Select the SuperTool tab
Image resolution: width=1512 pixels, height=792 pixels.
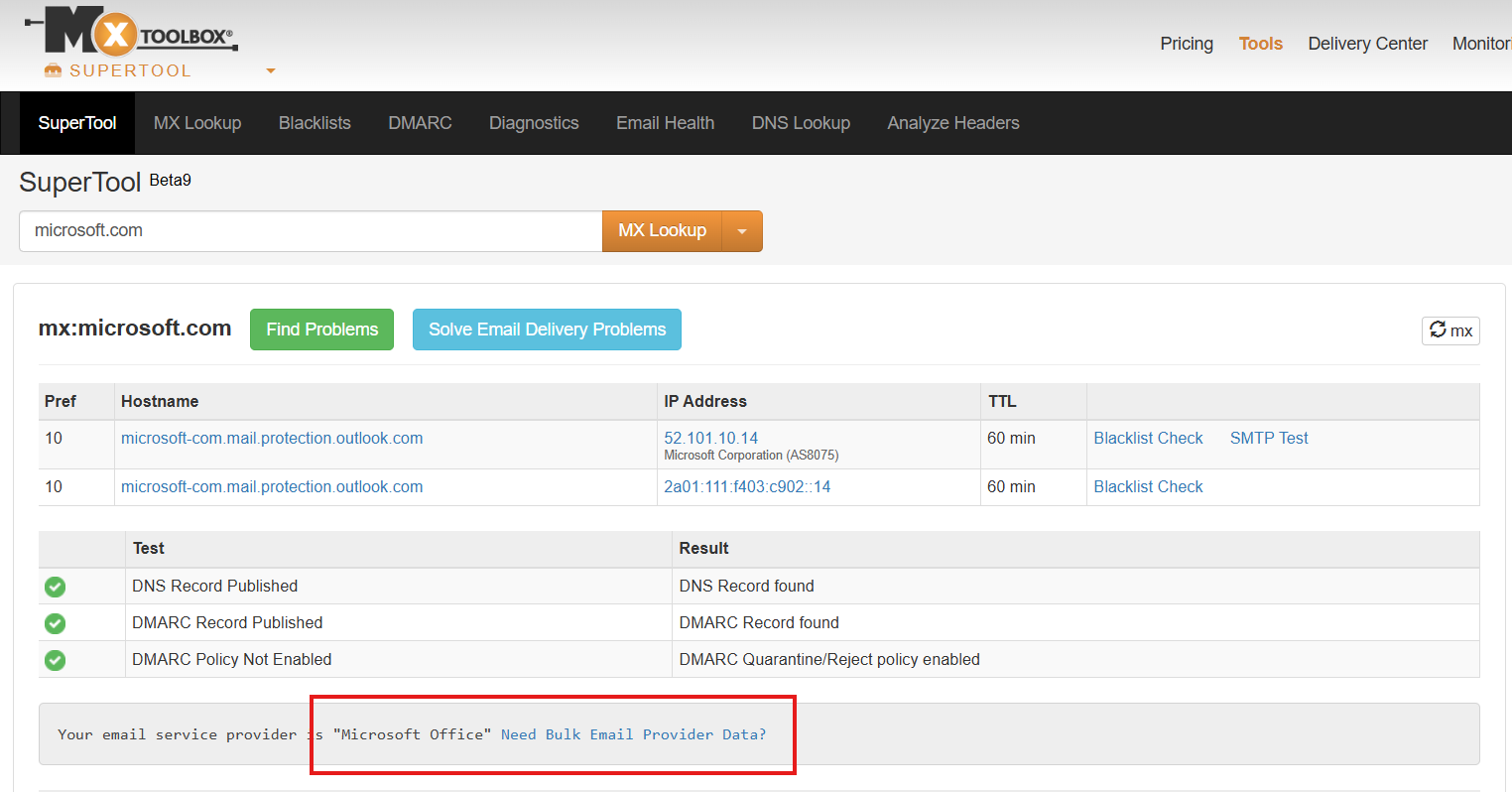[x=77, y=123]
